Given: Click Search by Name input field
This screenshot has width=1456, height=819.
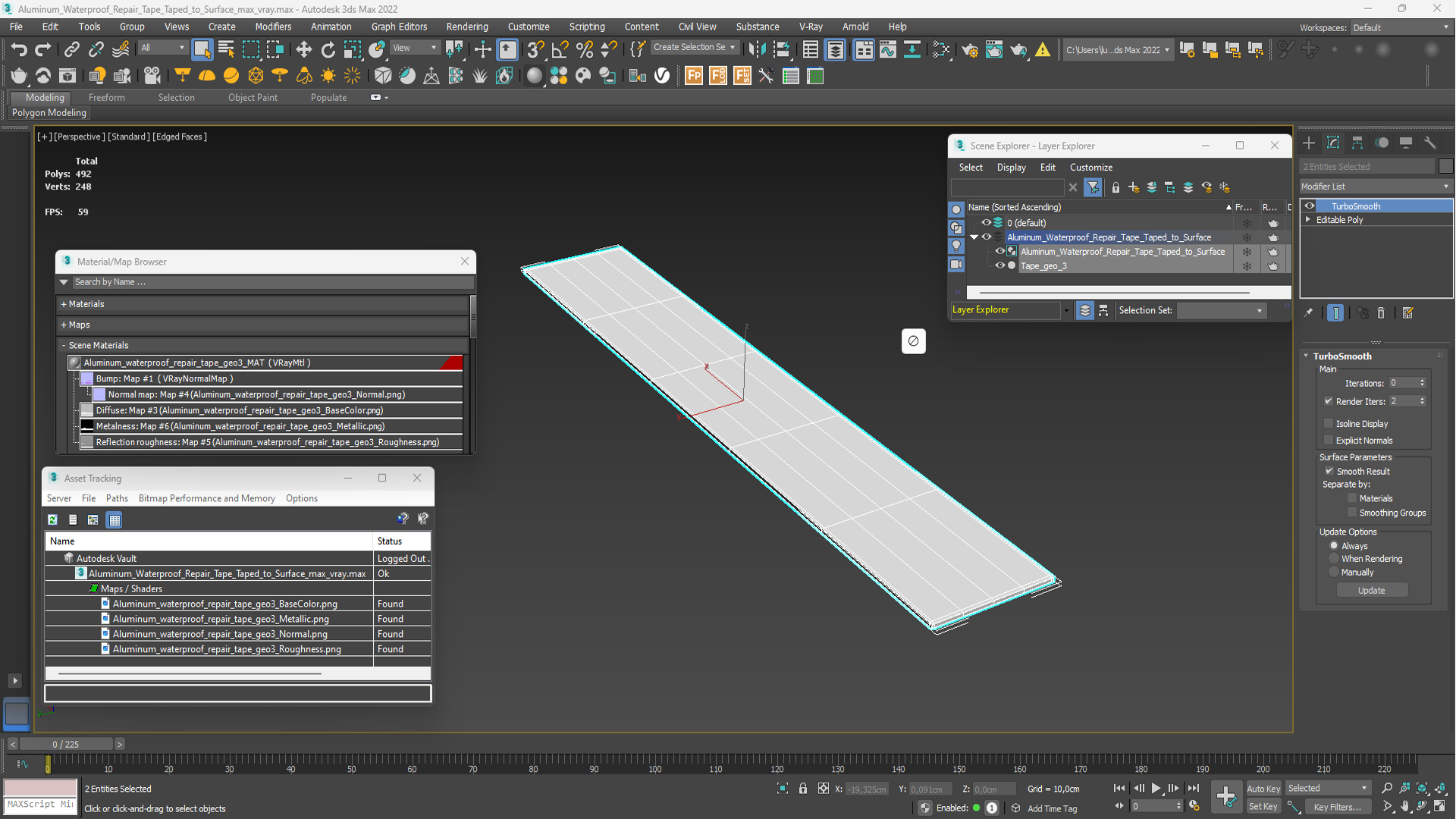Looking at the screenshot, I should [264, 281].
